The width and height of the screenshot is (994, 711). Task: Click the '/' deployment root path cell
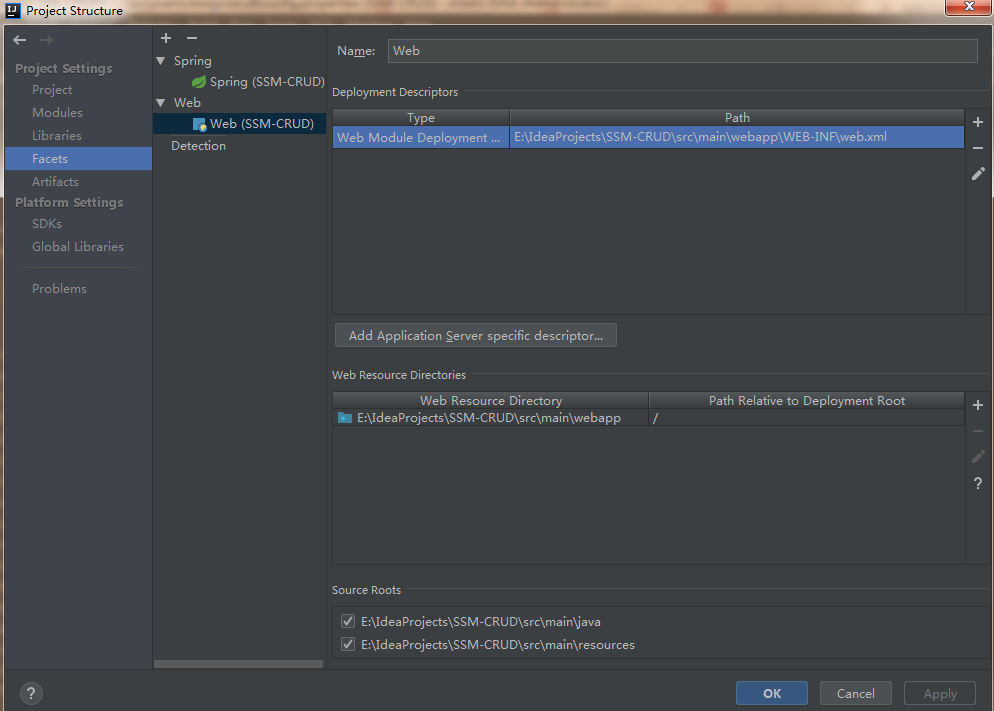click(x=806, y=418)
